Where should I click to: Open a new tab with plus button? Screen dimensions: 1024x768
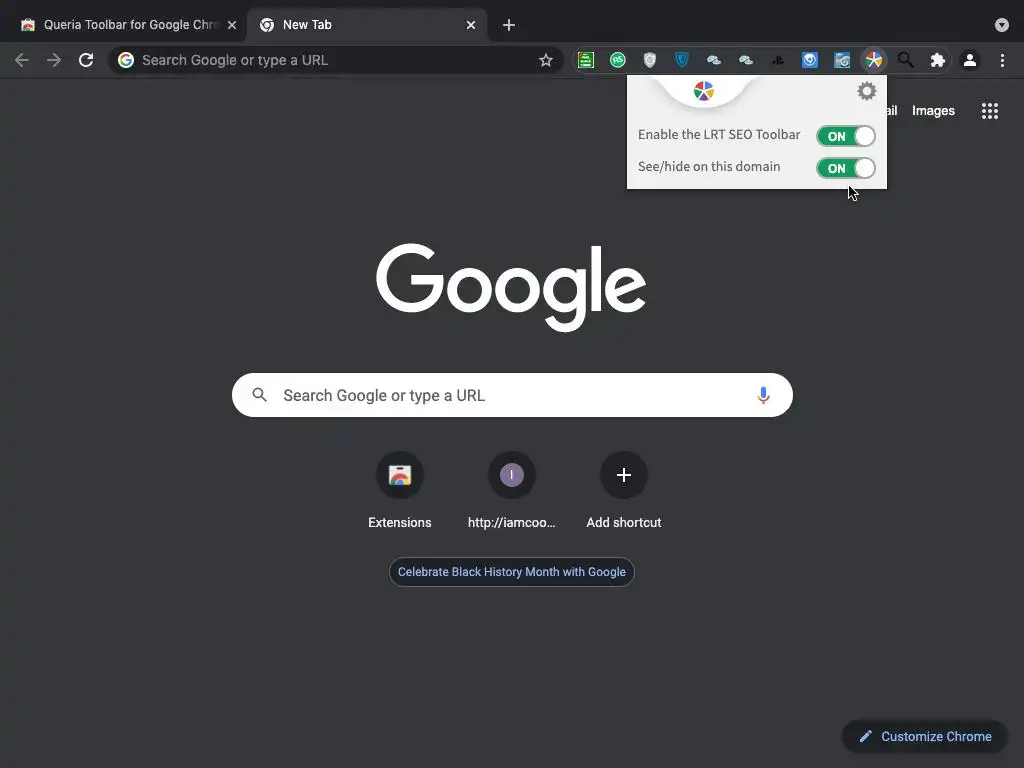(509, 25)
